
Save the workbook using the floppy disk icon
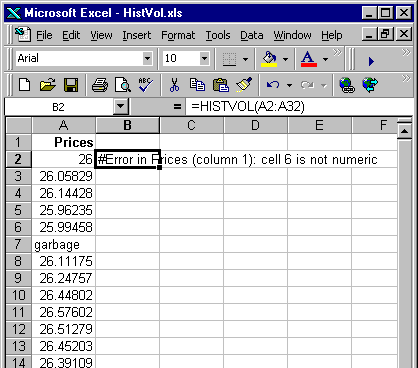tap(71, 85)
